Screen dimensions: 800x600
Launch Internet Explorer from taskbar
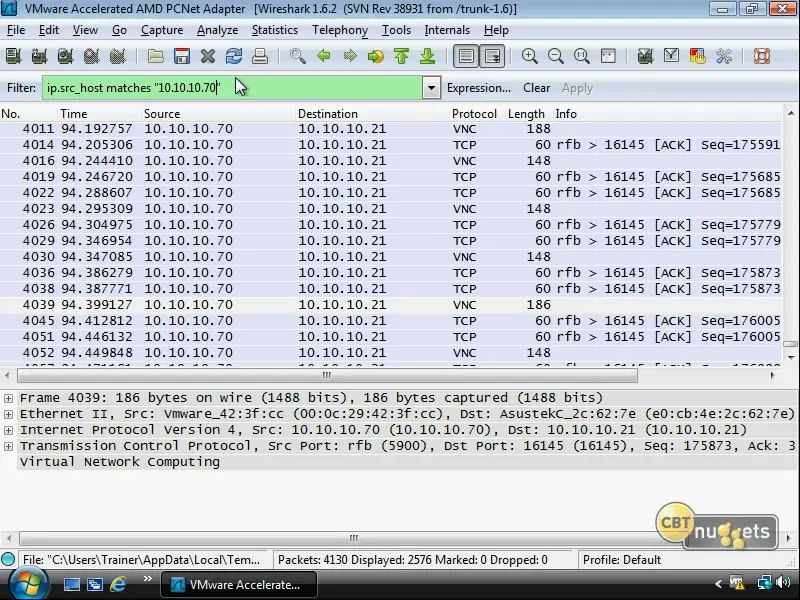(x=118, y=584)
